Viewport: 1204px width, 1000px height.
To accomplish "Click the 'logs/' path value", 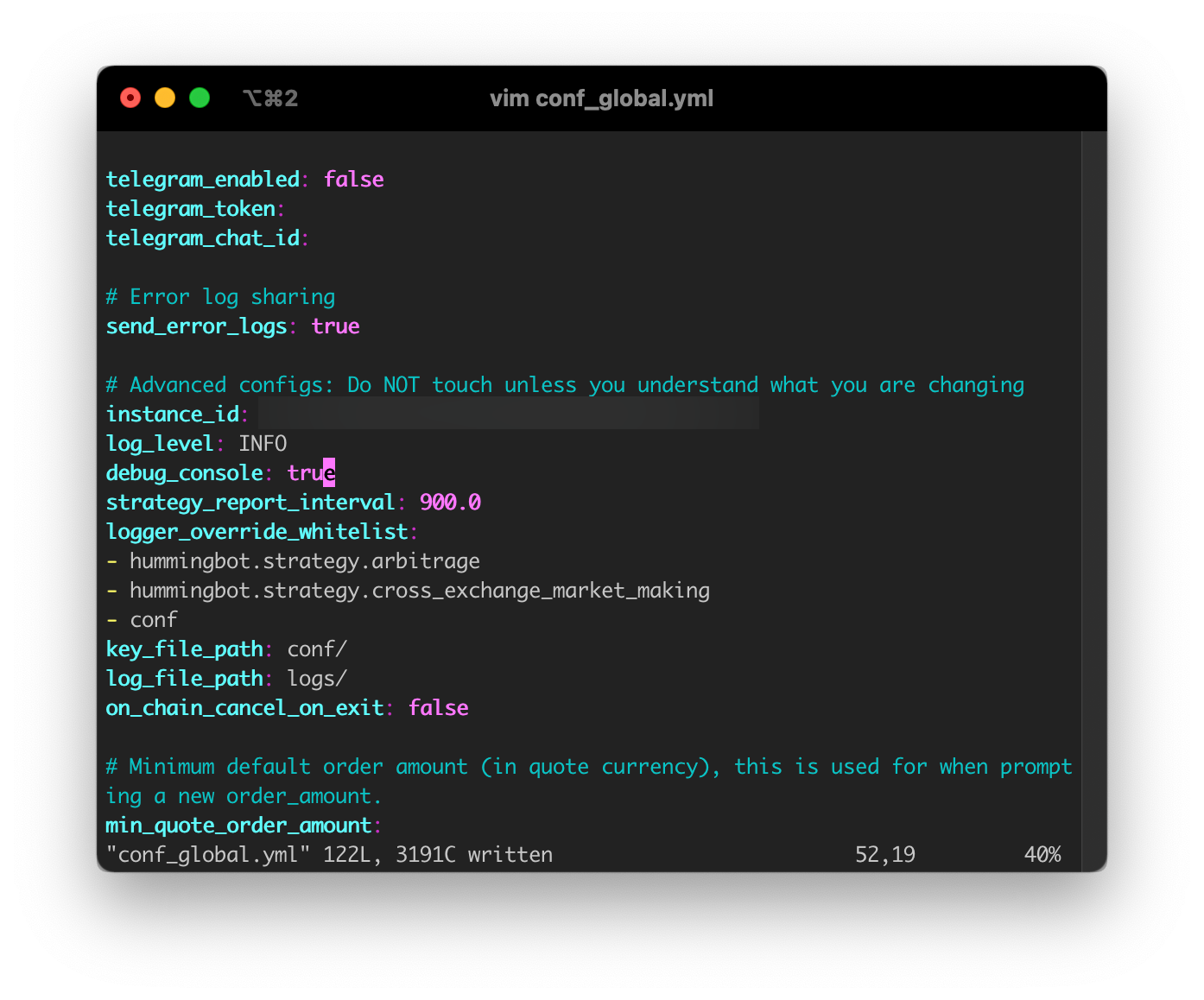I will click(x=317, y=679).
